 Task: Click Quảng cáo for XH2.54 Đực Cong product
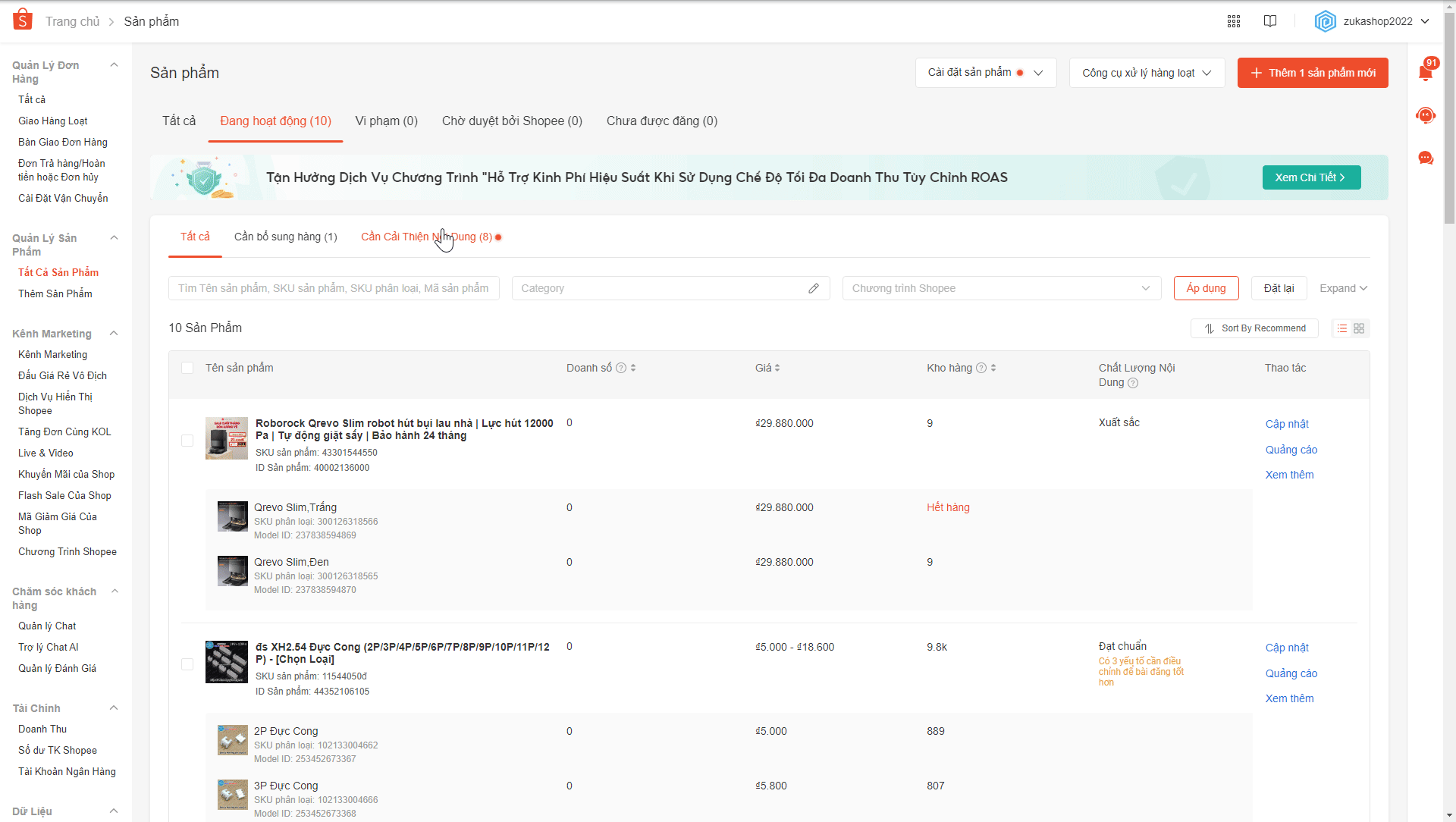[1291, 673]
